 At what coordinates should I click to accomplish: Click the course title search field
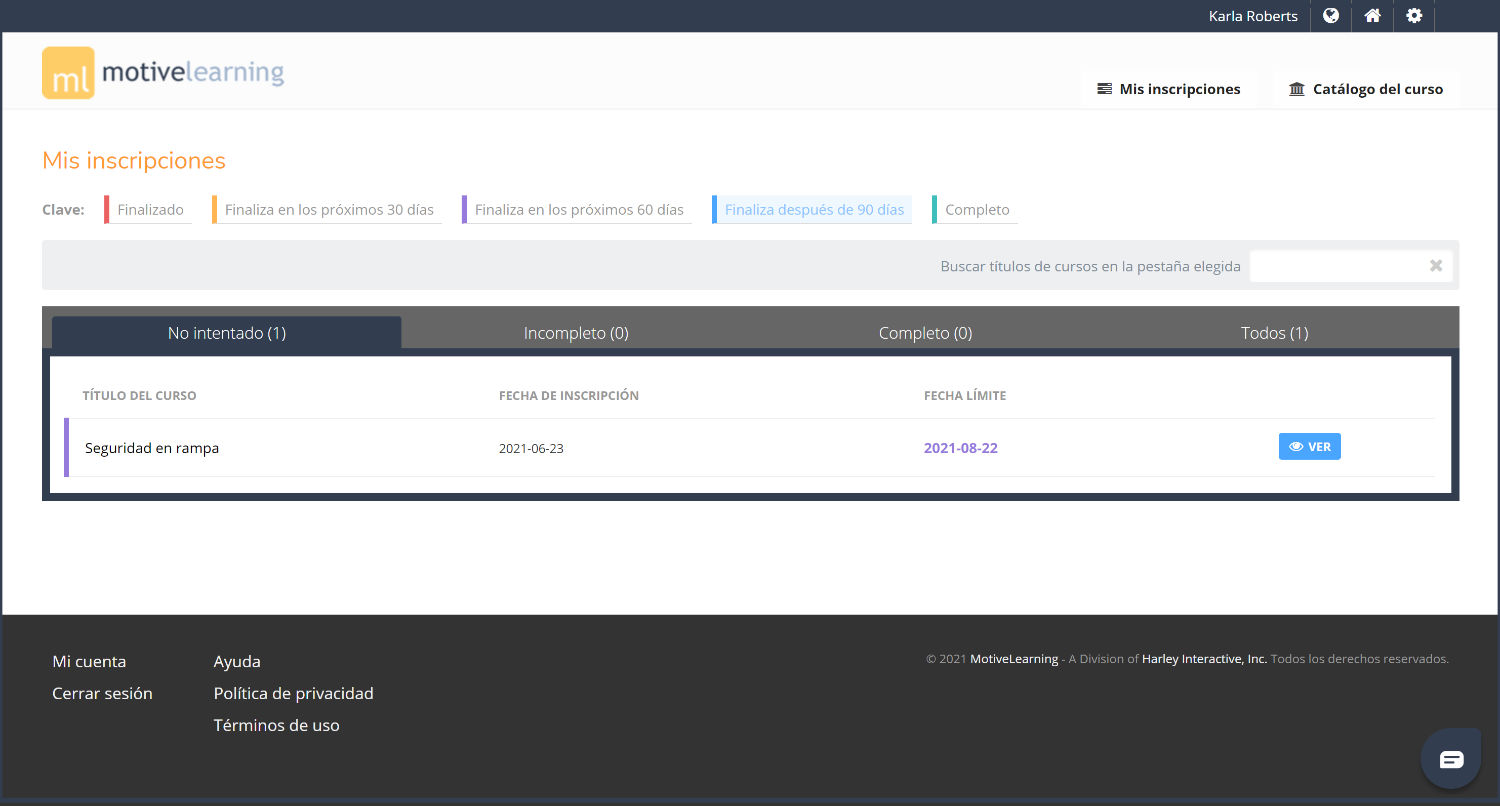pyautogui.click(x=1335, y=266)
